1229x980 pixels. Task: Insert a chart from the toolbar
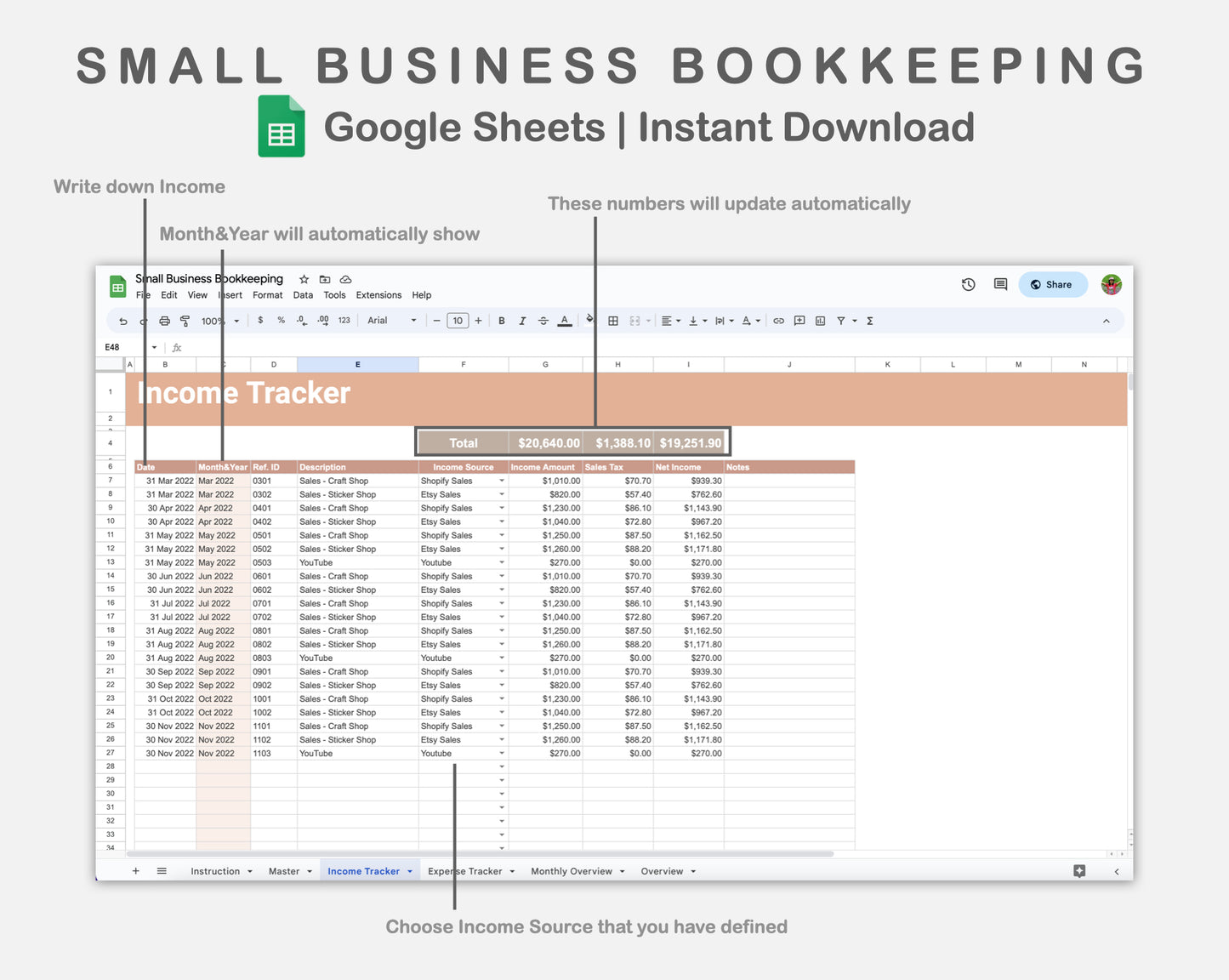820,321
